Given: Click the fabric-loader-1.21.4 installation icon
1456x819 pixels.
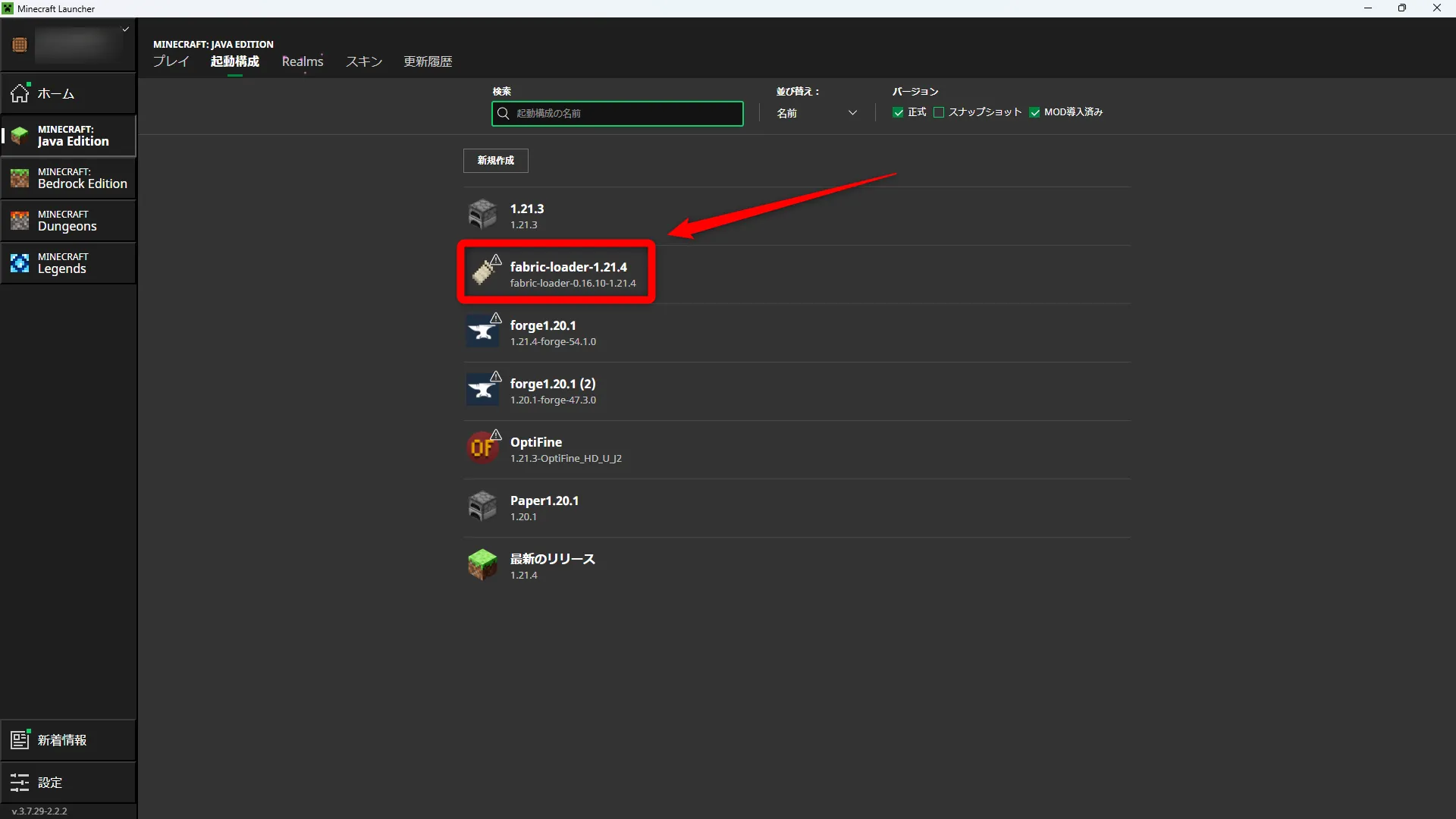Looking at the screenshot, I should (482, 273).
